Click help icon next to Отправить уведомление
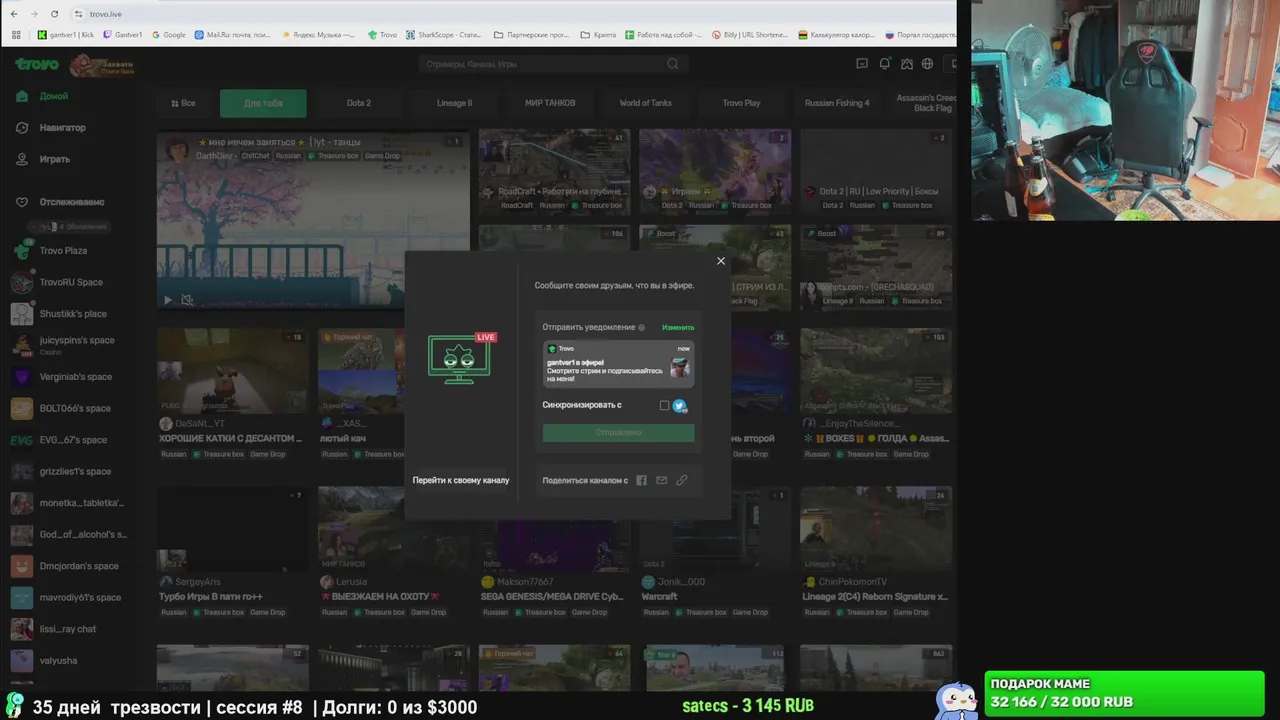 coord(641,327)
